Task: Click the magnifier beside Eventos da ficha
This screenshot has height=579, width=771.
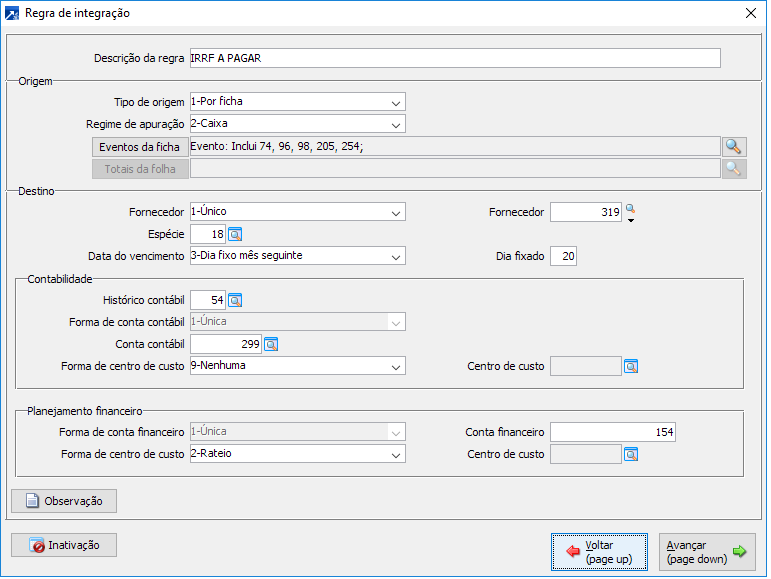Action: [735, 146]
